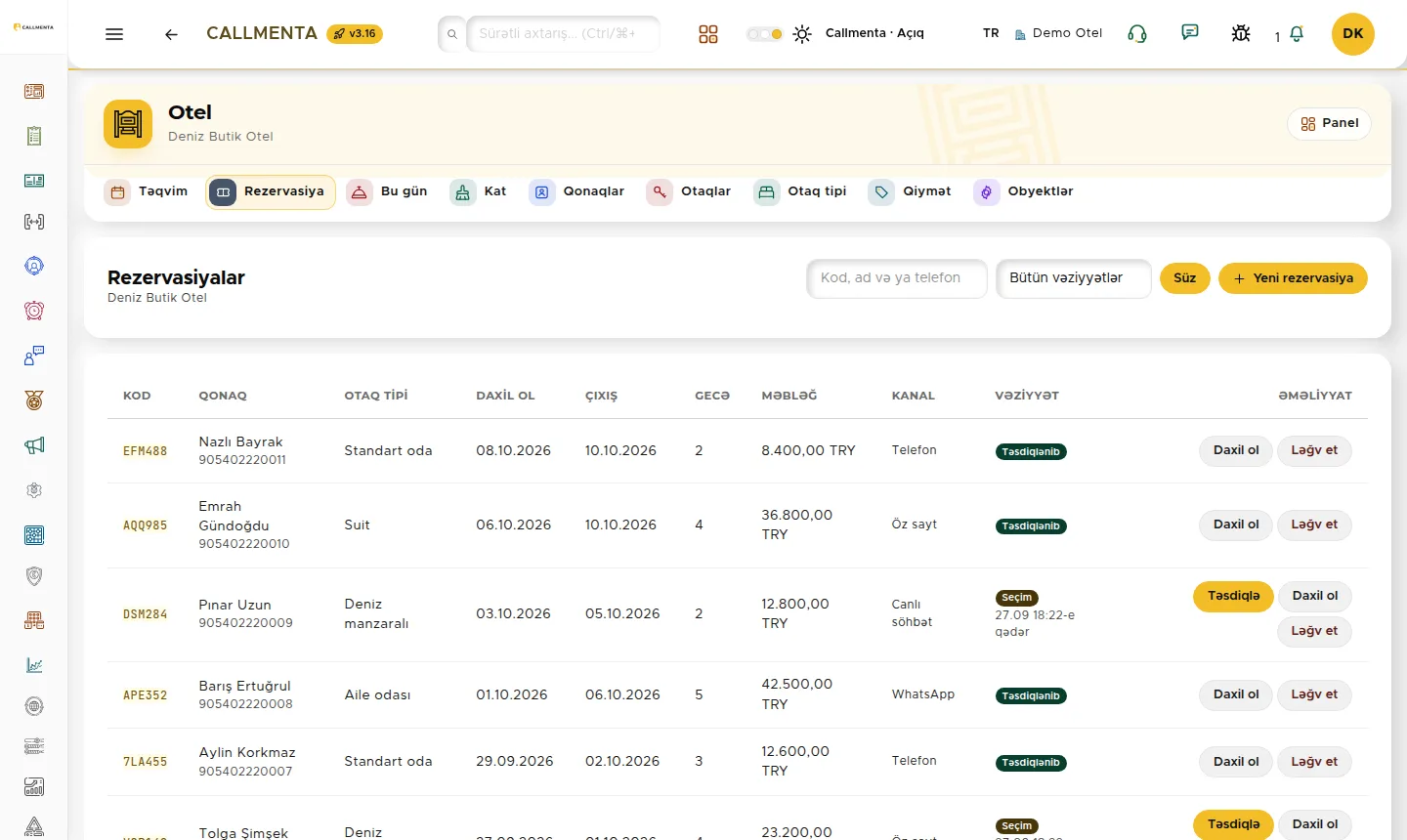The height and width of the screenshot is (840, 1407).
Task: Click Ləğv et for reservation AQQ985
Action: coord(1314,525)
